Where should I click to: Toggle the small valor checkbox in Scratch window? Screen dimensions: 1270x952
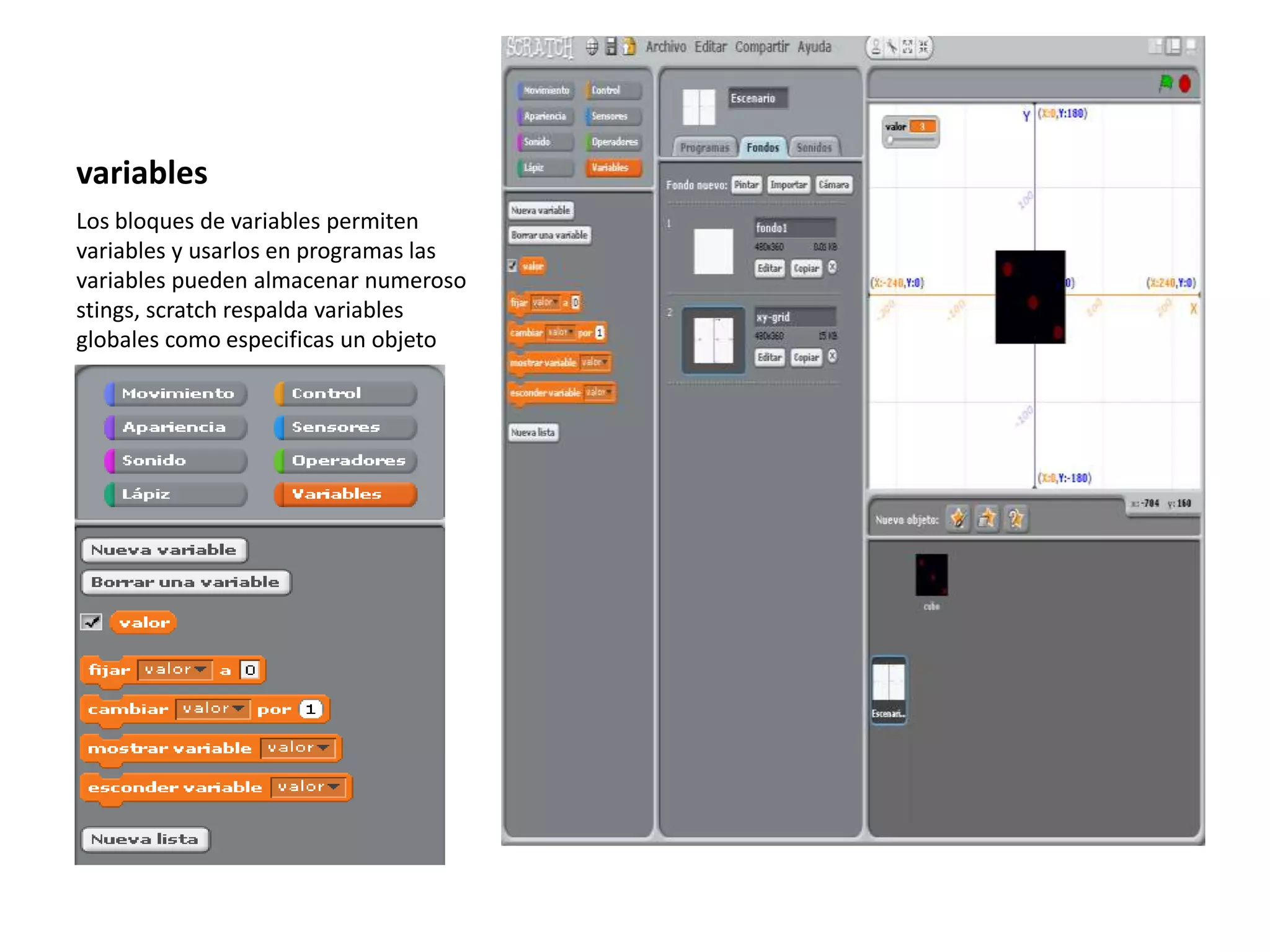pyautogui.click(x=512, y=266)
